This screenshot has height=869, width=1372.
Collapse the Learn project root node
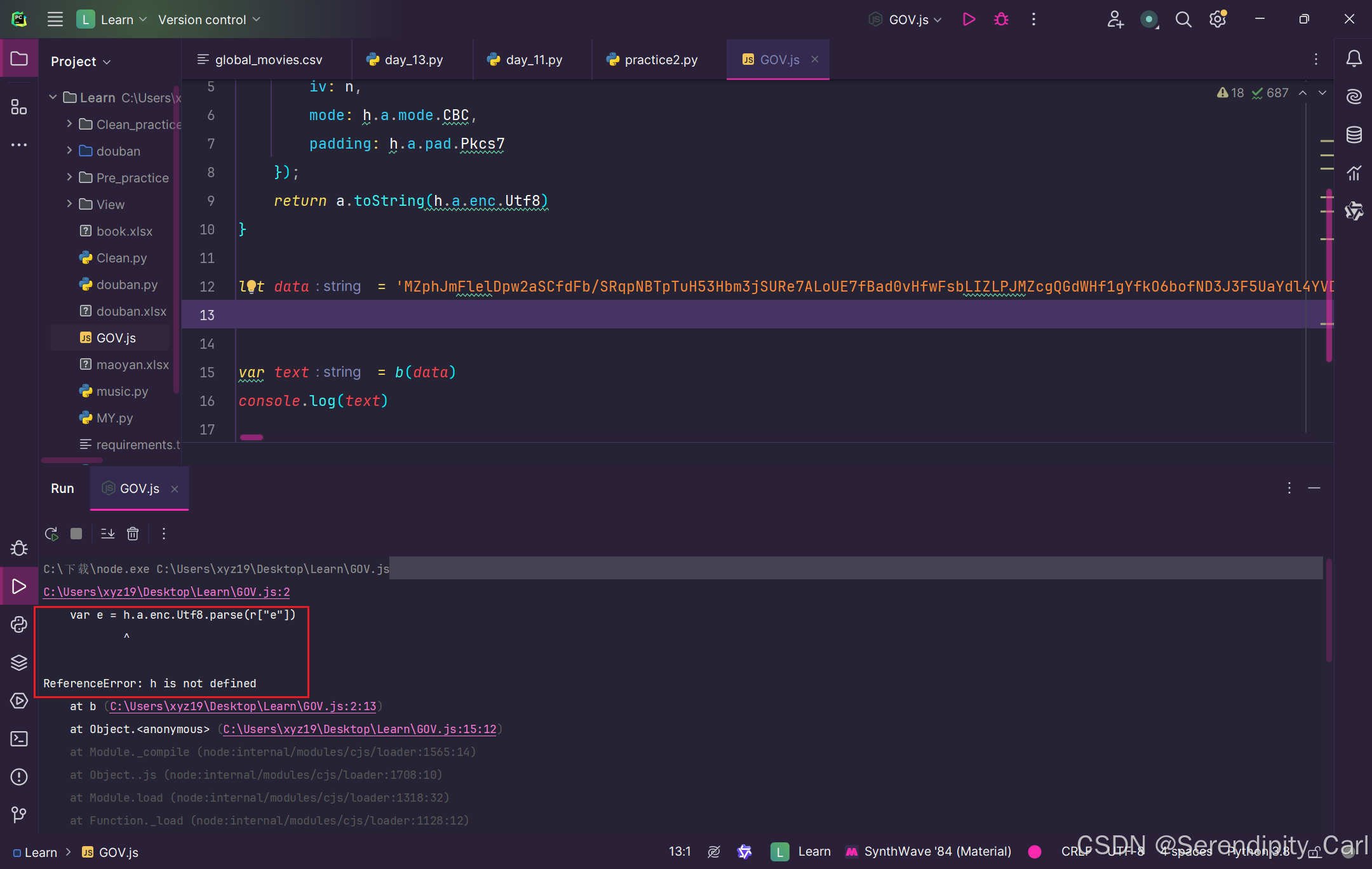(x=52, y=97)
